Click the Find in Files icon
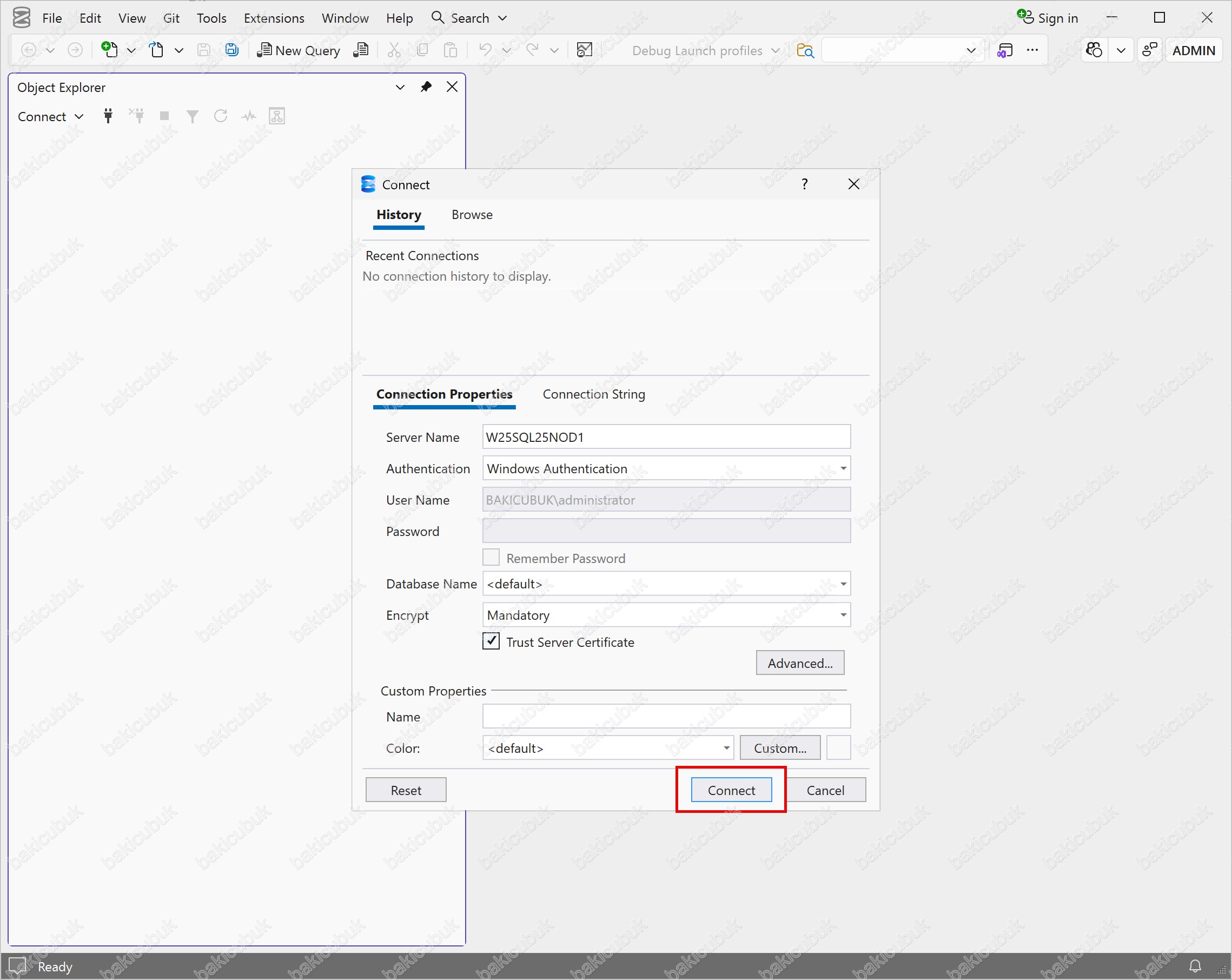Image resolution: width=1232 pixels, height=980 pixels. tap(805, 50)
